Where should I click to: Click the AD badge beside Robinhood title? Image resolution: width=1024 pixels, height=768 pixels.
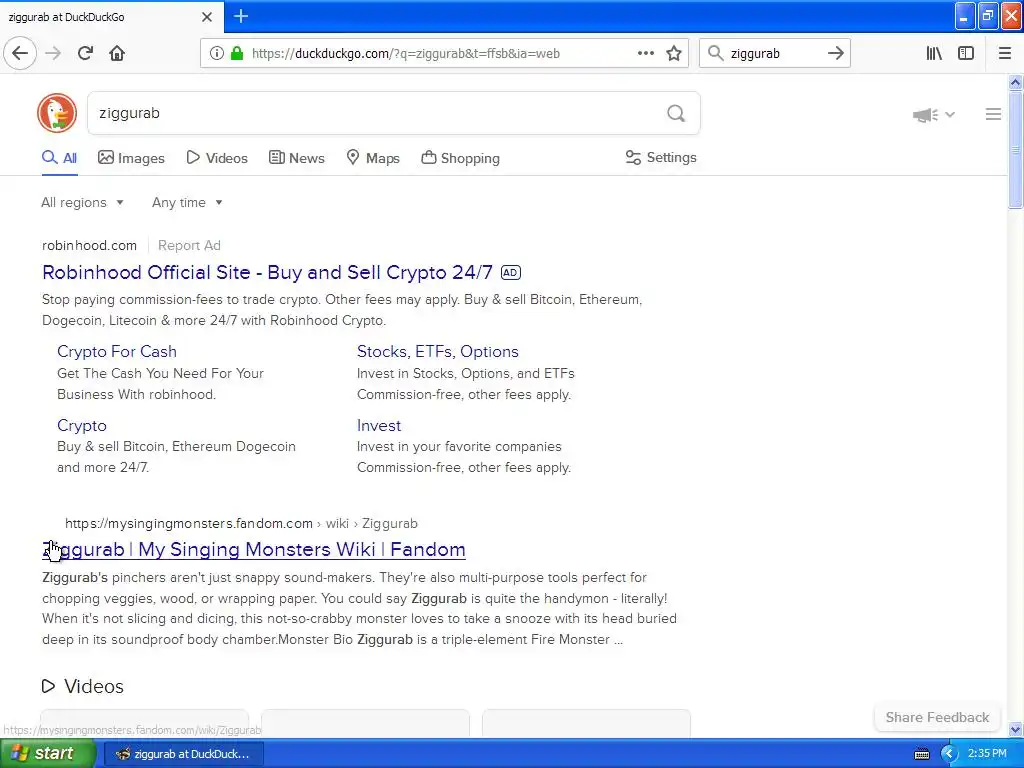[511, 272]
